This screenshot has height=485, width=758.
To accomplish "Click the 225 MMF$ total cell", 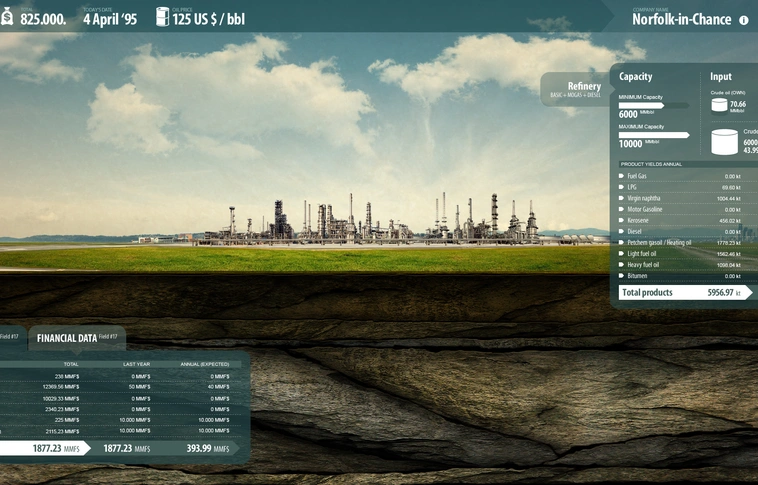I will tap(67, 420).
